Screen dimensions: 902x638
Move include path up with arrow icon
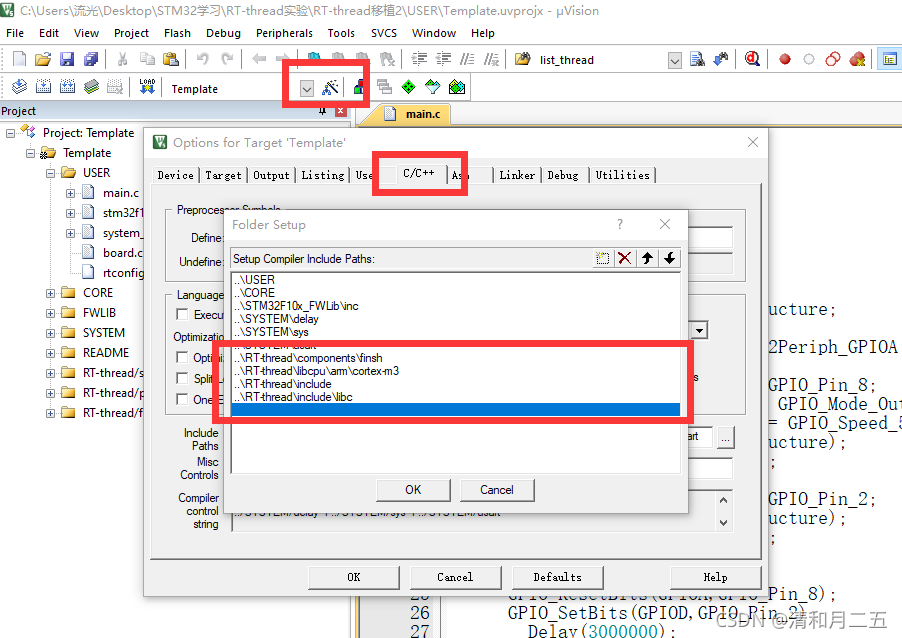(x=647, y=258)
